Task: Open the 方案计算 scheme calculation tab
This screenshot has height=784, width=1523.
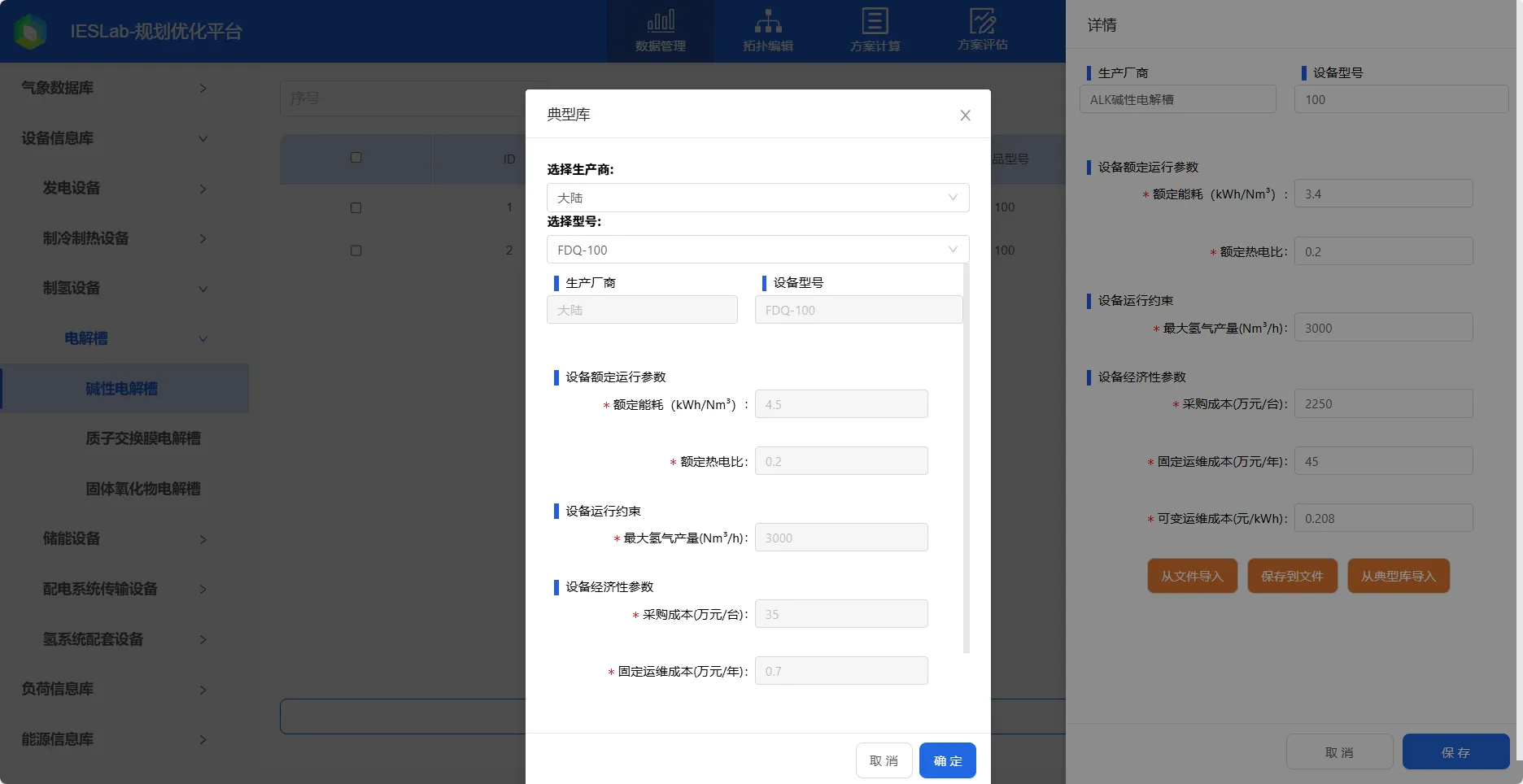Action: tap(875, 31)
